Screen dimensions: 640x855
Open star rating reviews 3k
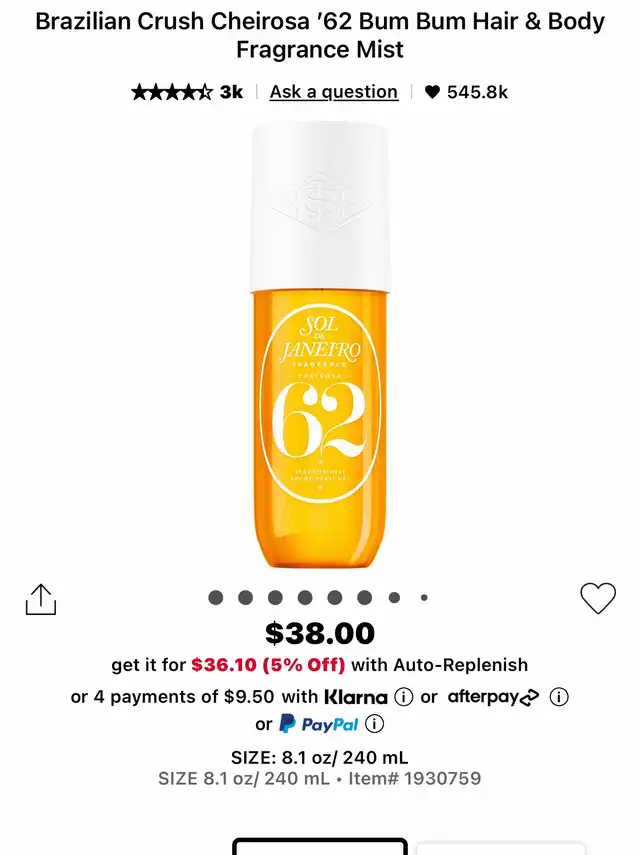187,92
